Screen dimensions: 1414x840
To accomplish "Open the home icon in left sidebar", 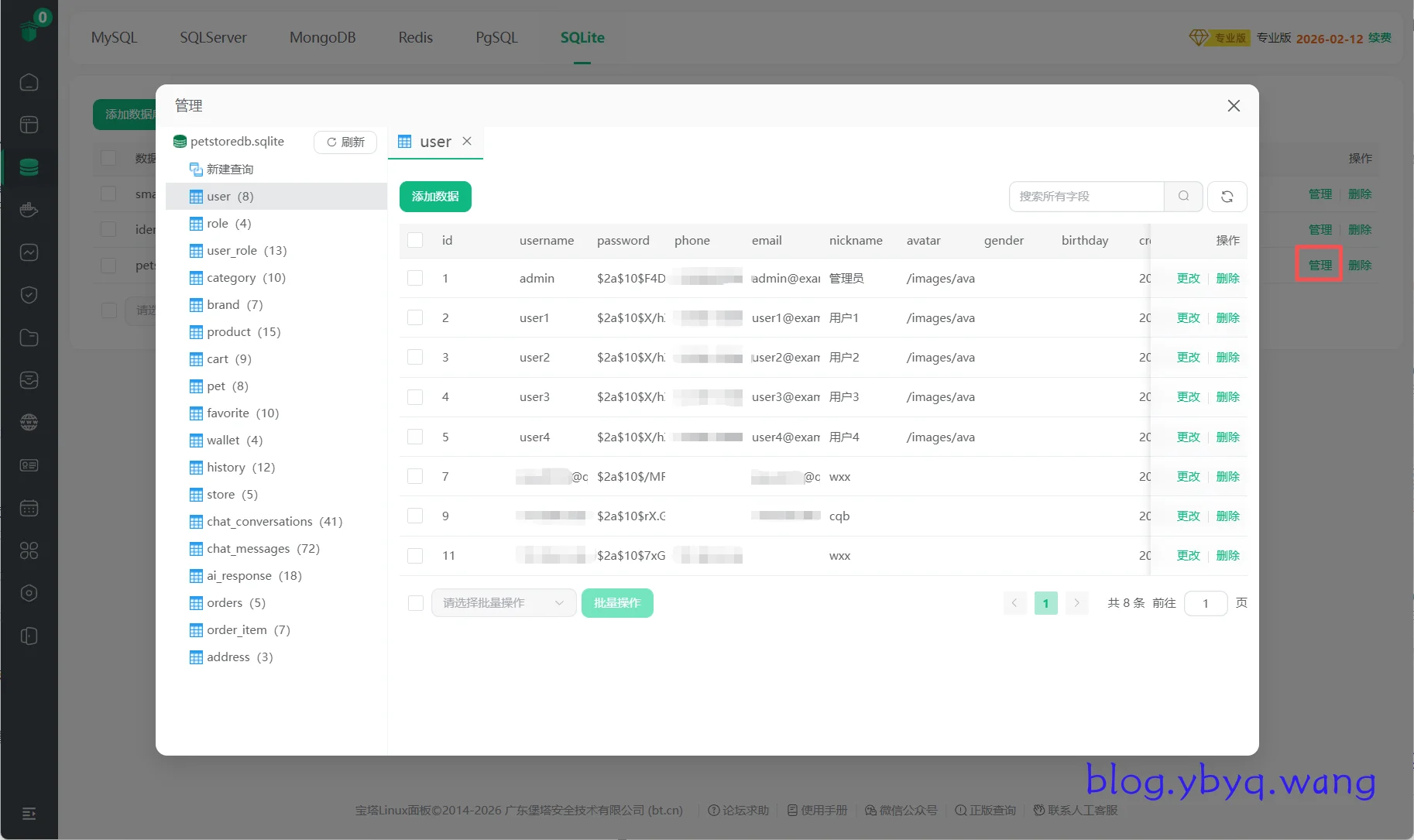I will click(29, 82).
